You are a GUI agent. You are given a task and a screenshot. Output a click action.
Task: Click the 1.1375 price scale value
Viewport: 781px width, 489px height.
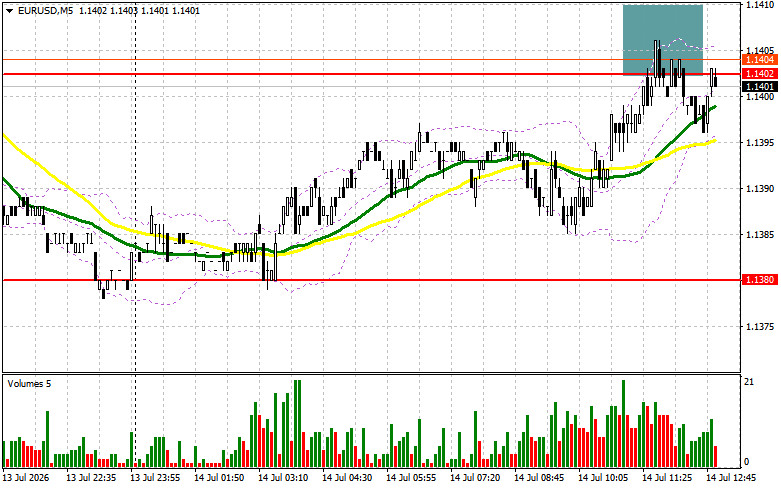760,327
